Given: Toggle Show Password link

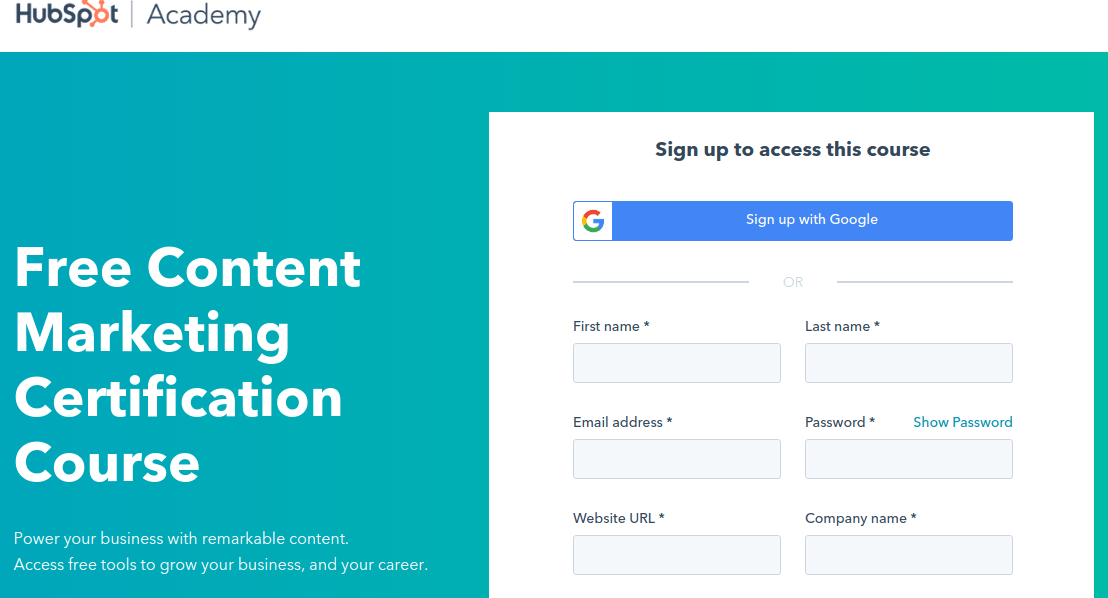Looking at the screenshot, I should click(962, 422).
